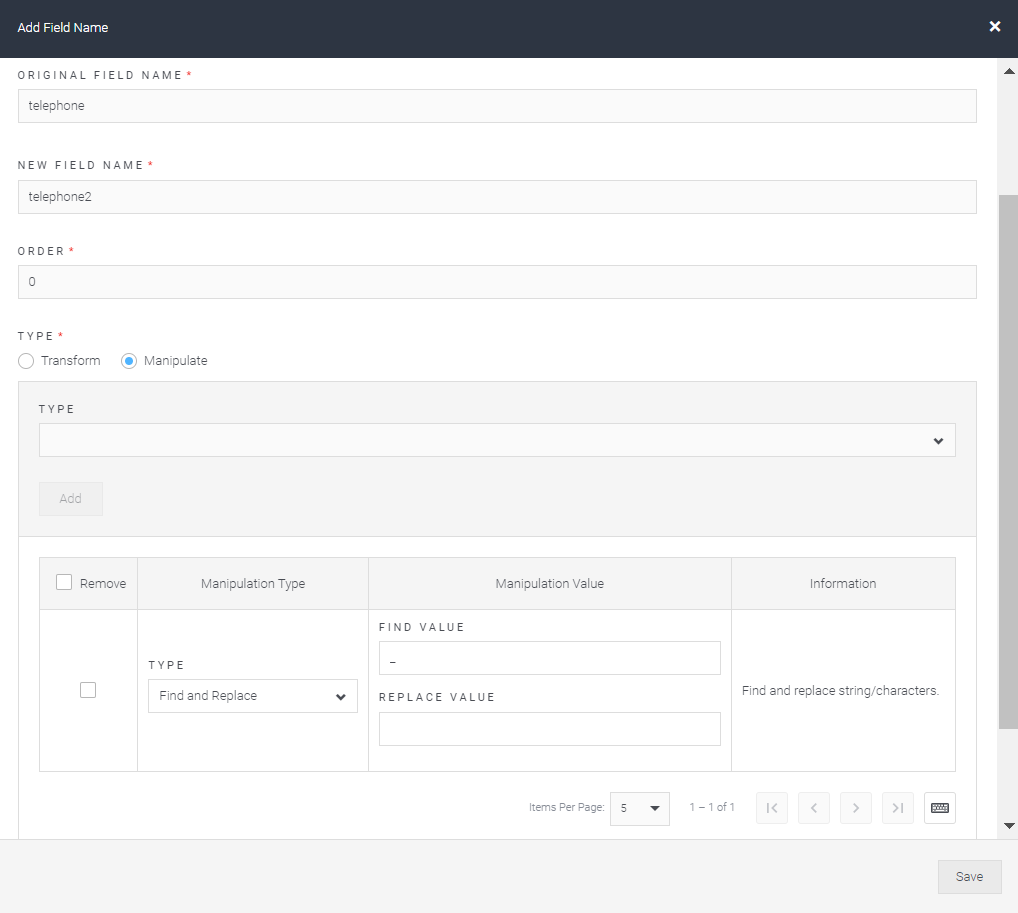Select the Manipulate radio button
Image resolution: width=1018 pixels, height=913 pixels.
coord(129,361)
